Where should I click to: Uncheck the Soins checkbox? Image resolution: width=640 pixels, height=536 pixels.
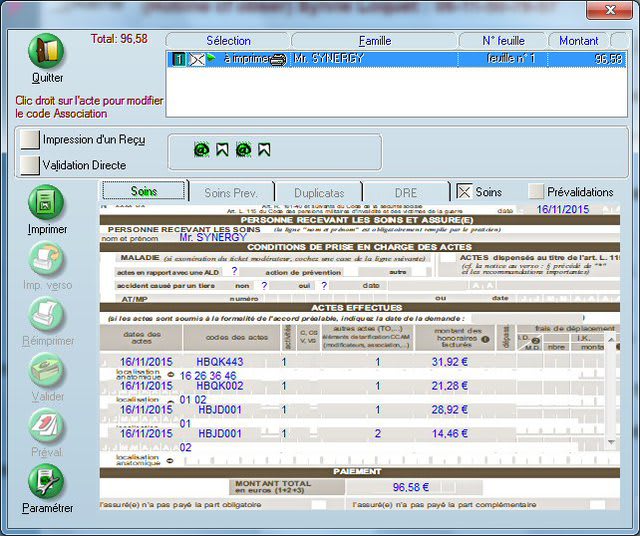(464, 191)
